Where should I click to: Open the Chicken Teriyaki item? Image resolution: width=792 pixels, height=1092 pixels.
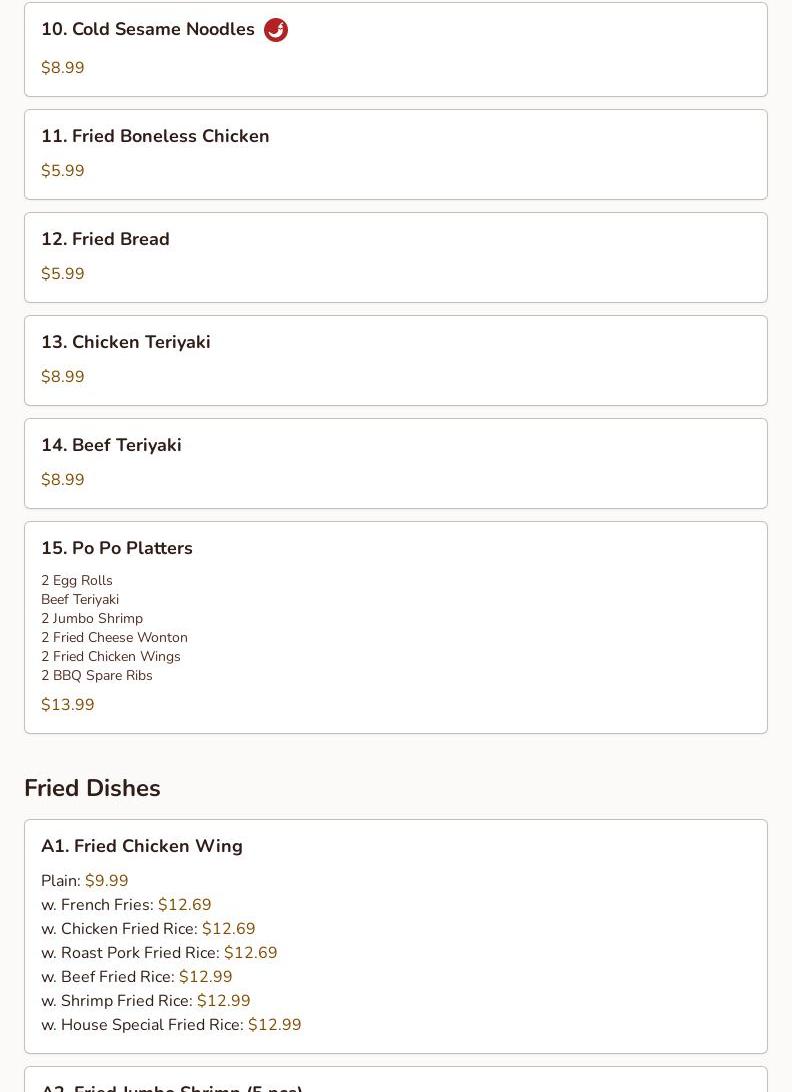[x=396, y=361]
